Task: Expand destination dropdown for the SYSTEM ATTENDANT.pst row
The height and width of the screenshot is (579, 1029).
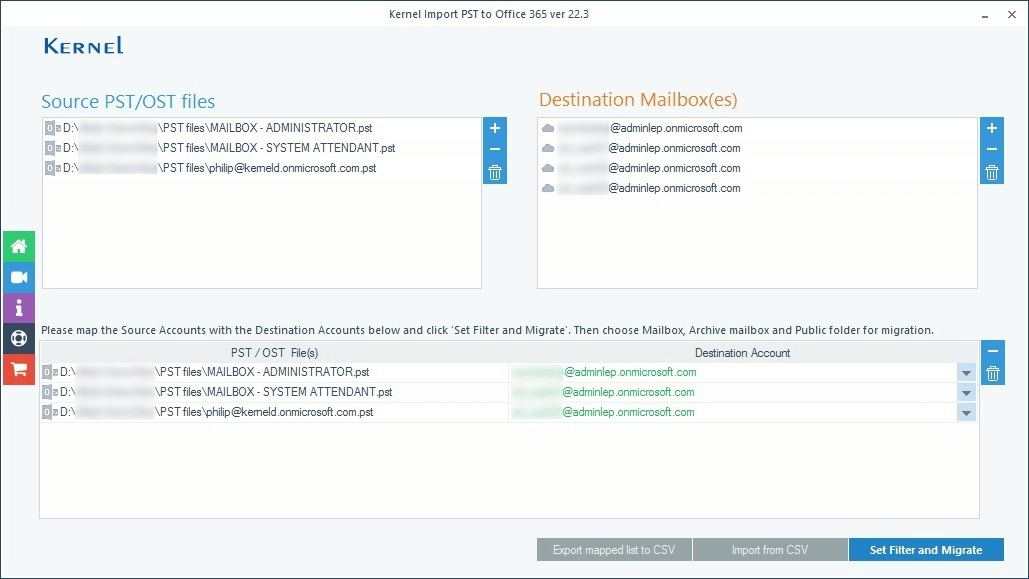Action: [966, 393]
